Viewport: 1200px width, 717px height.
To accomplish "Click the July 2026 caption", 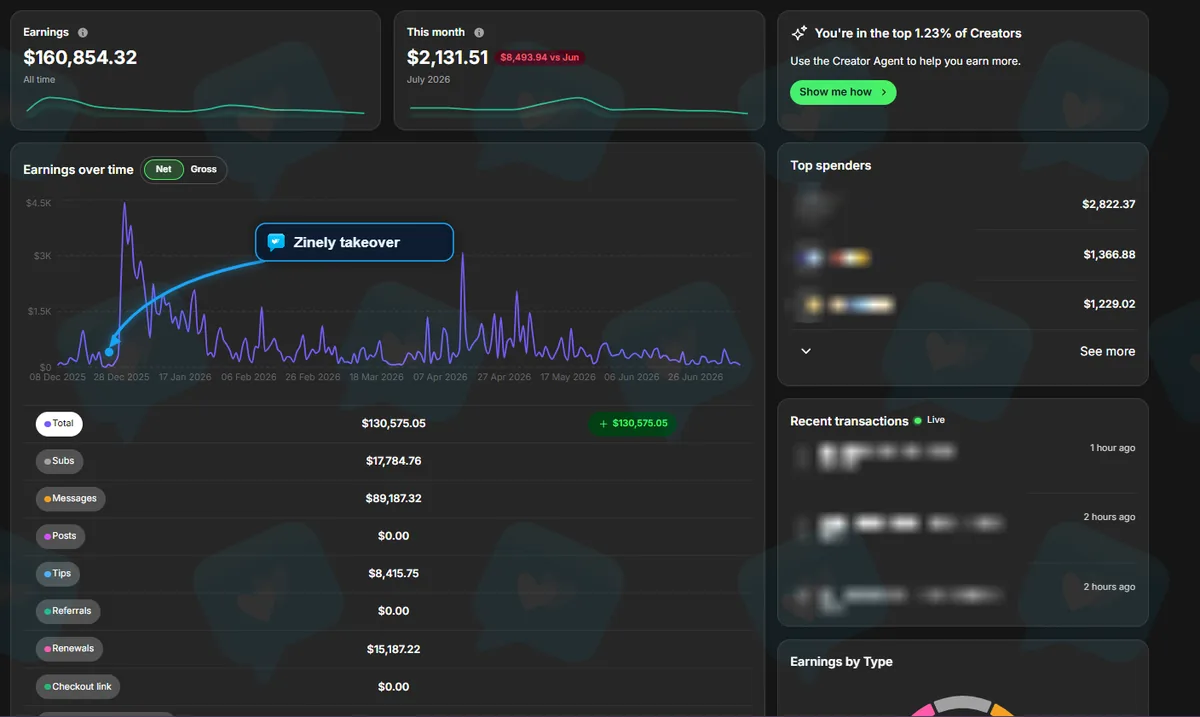I will pyautogui.click(x=428, y=80).
